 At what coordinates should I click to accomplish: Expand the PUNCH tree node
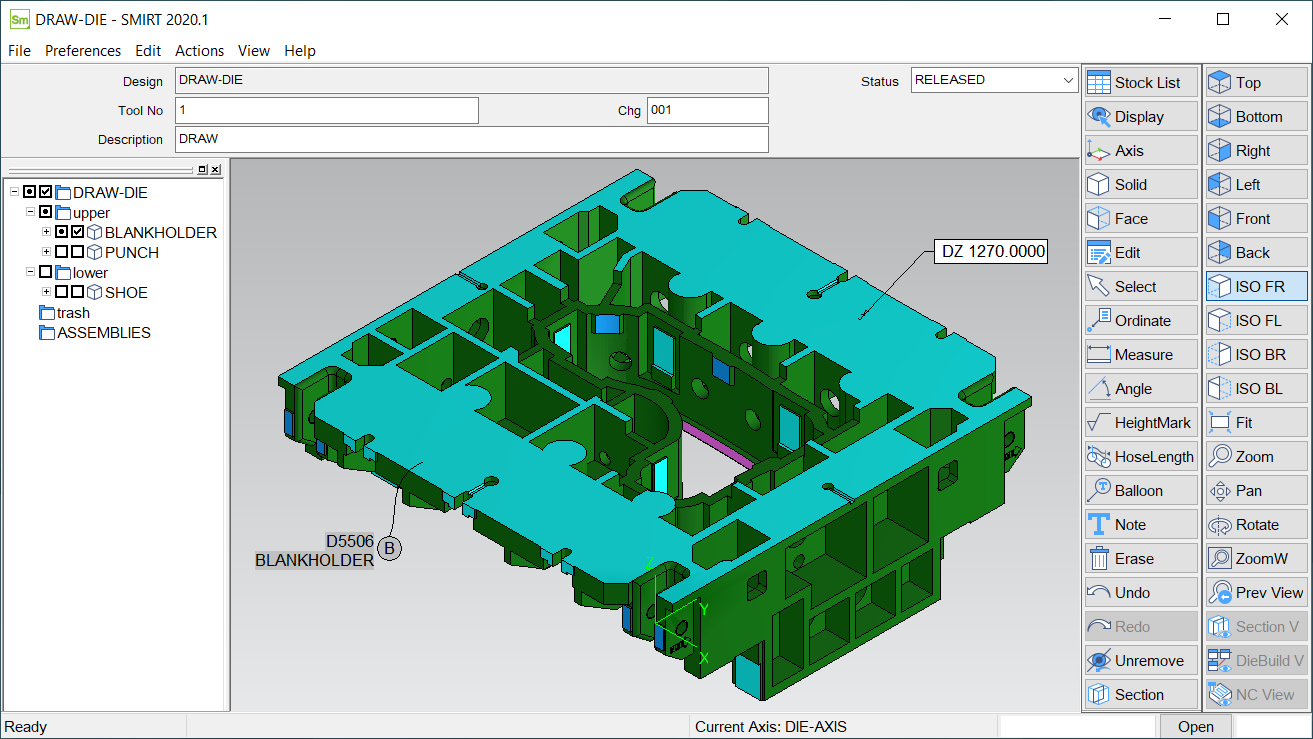click(x=46, y=253)
